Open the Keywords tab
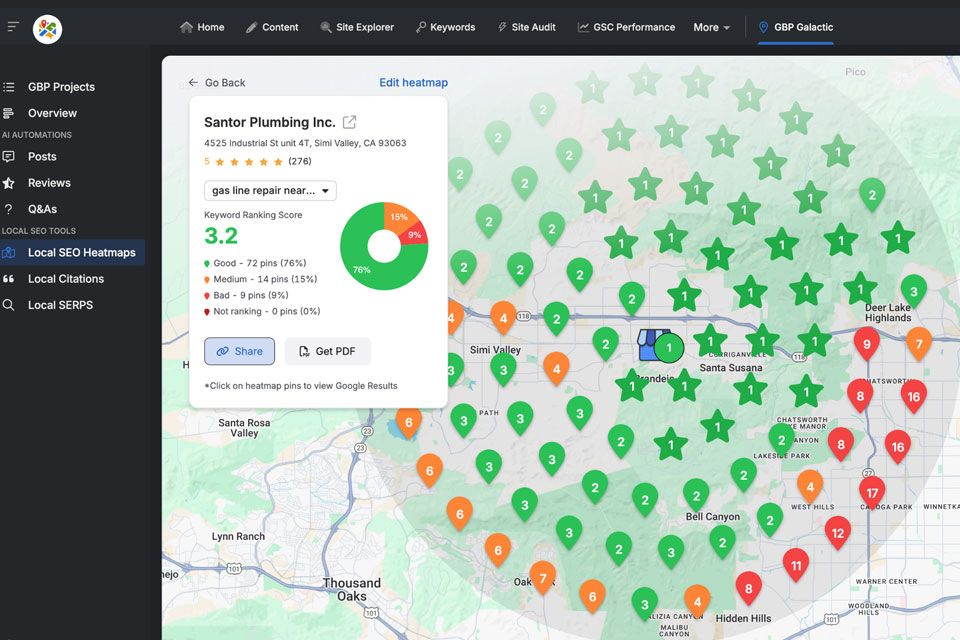The width and height of the screenshot is (960, 640). tap(445, 27)
